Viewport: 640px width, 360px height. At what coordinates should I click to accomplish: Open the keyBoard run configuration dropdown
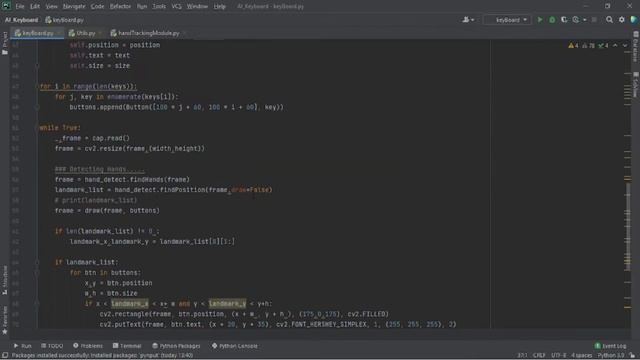point(508,20)
